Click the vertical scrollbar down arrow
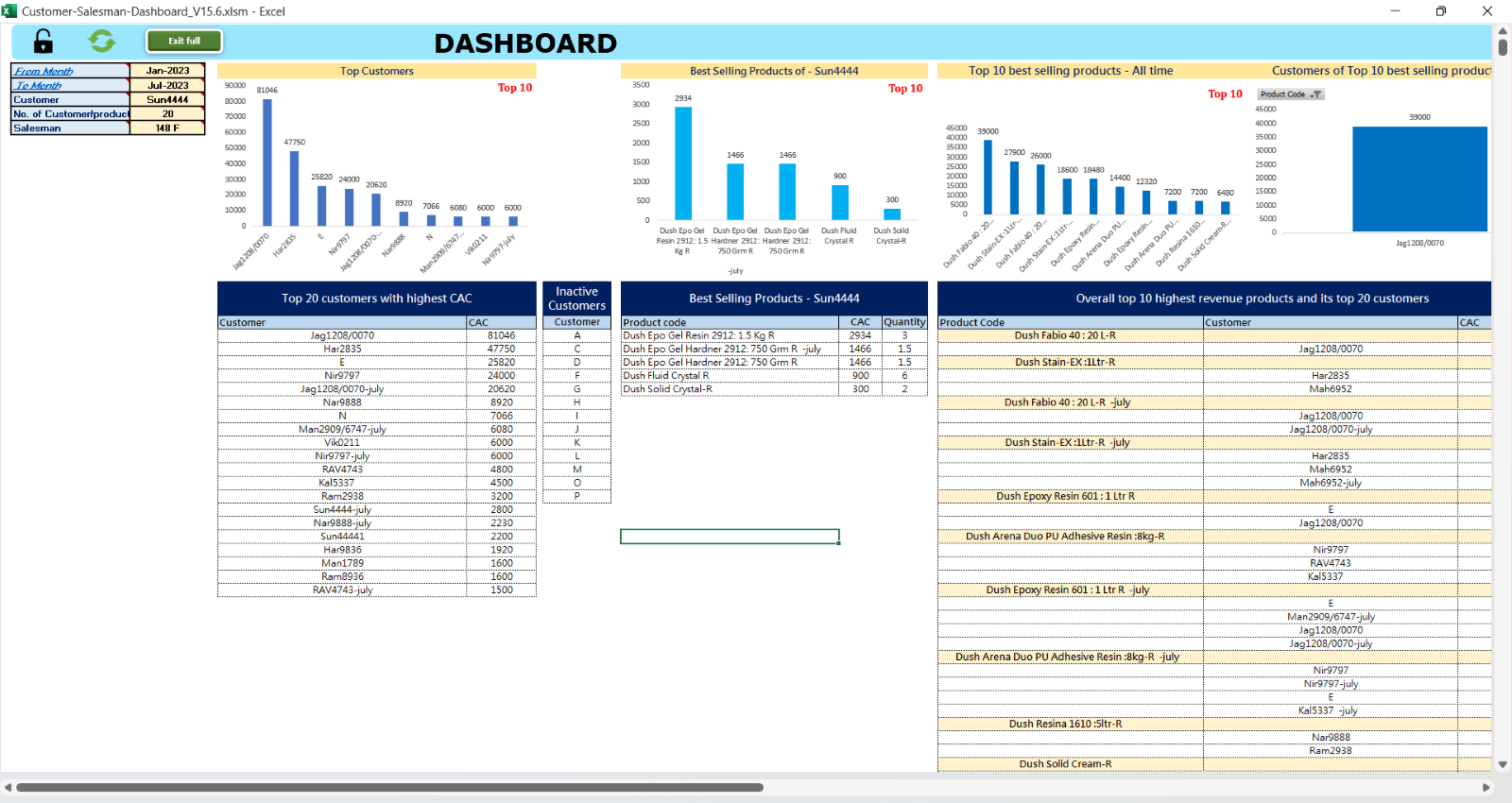This screenshot has height=803, width=1512. tap(1503, 764)
